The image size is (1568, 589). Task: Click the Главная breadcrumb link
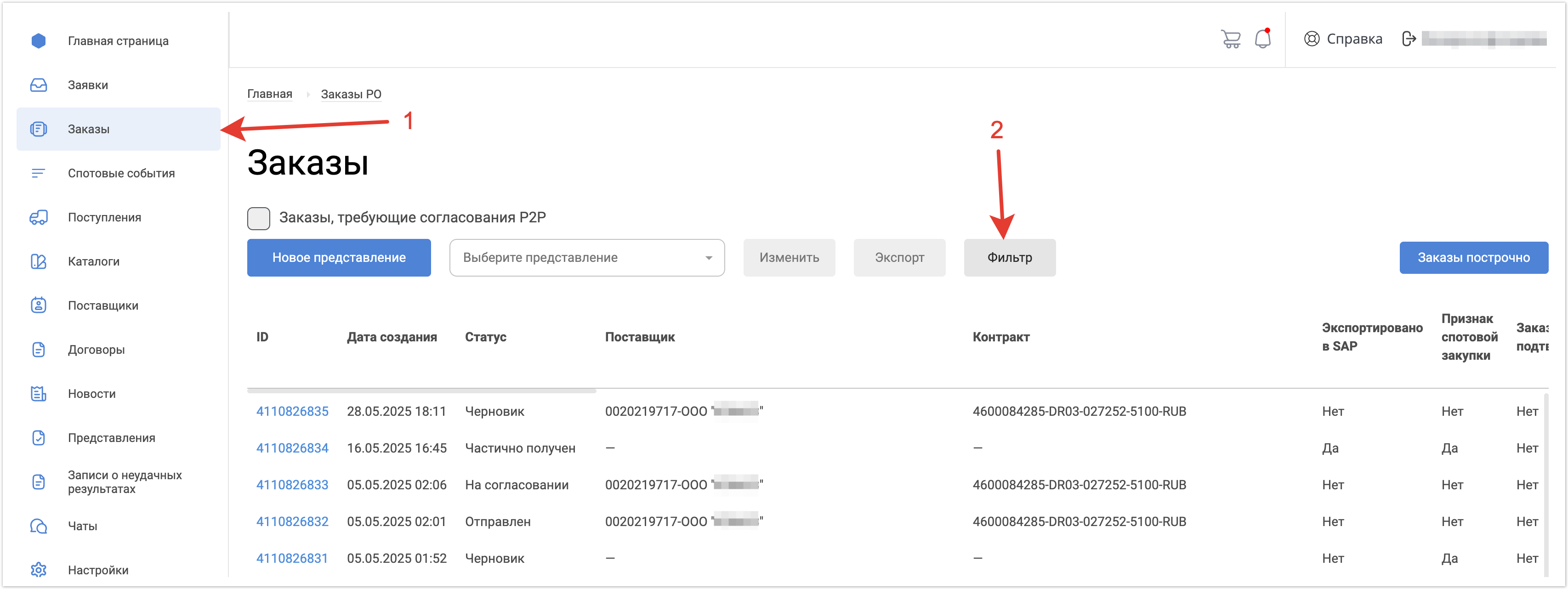tap(269, 94)
